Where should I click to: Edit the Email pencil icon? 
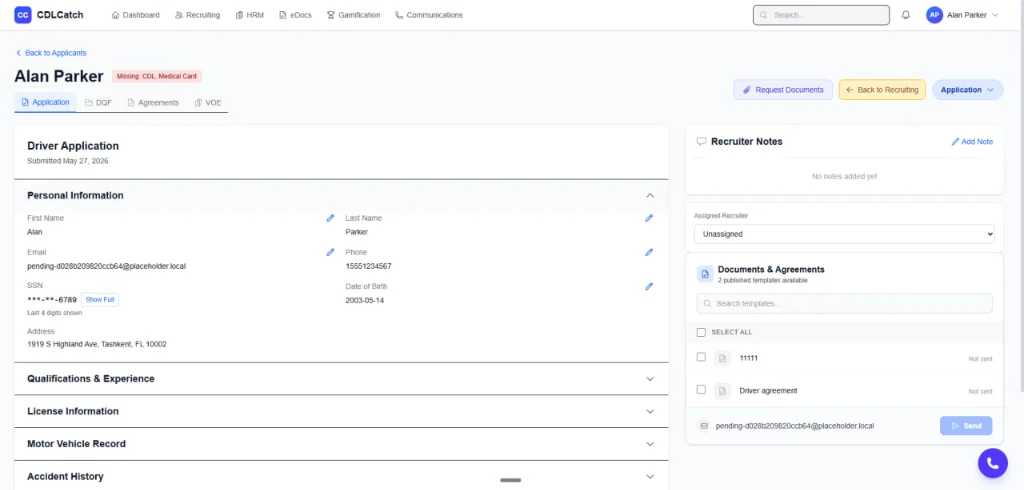330,252
